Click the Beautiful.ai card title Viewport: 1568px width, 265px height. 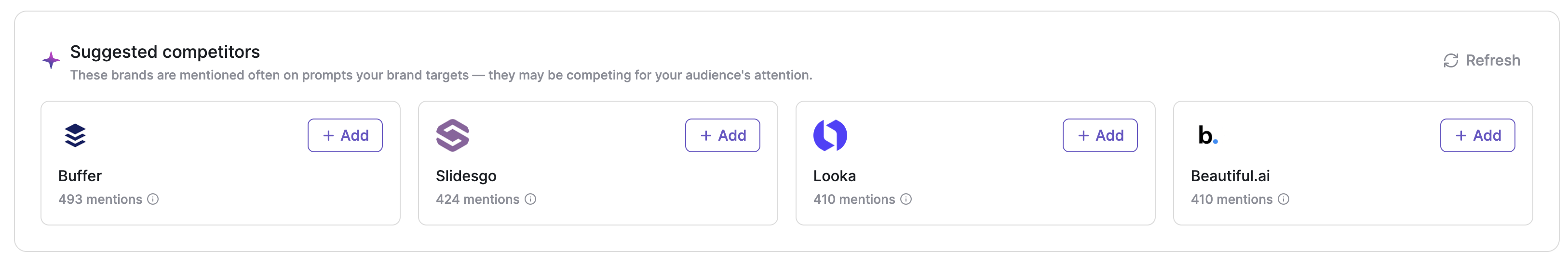[x=1230, y=176]
